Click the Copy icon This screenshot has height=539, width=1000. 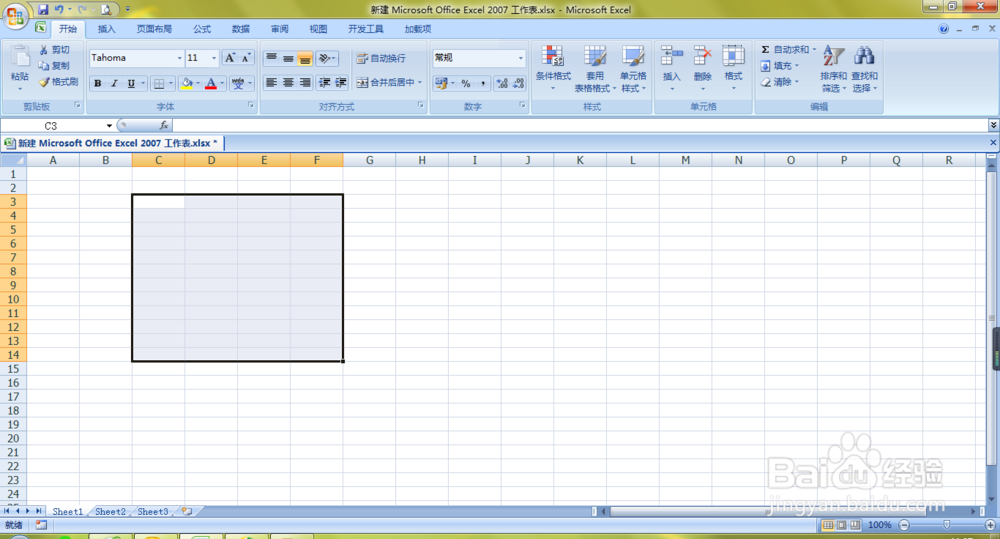[x=44, y=66]
